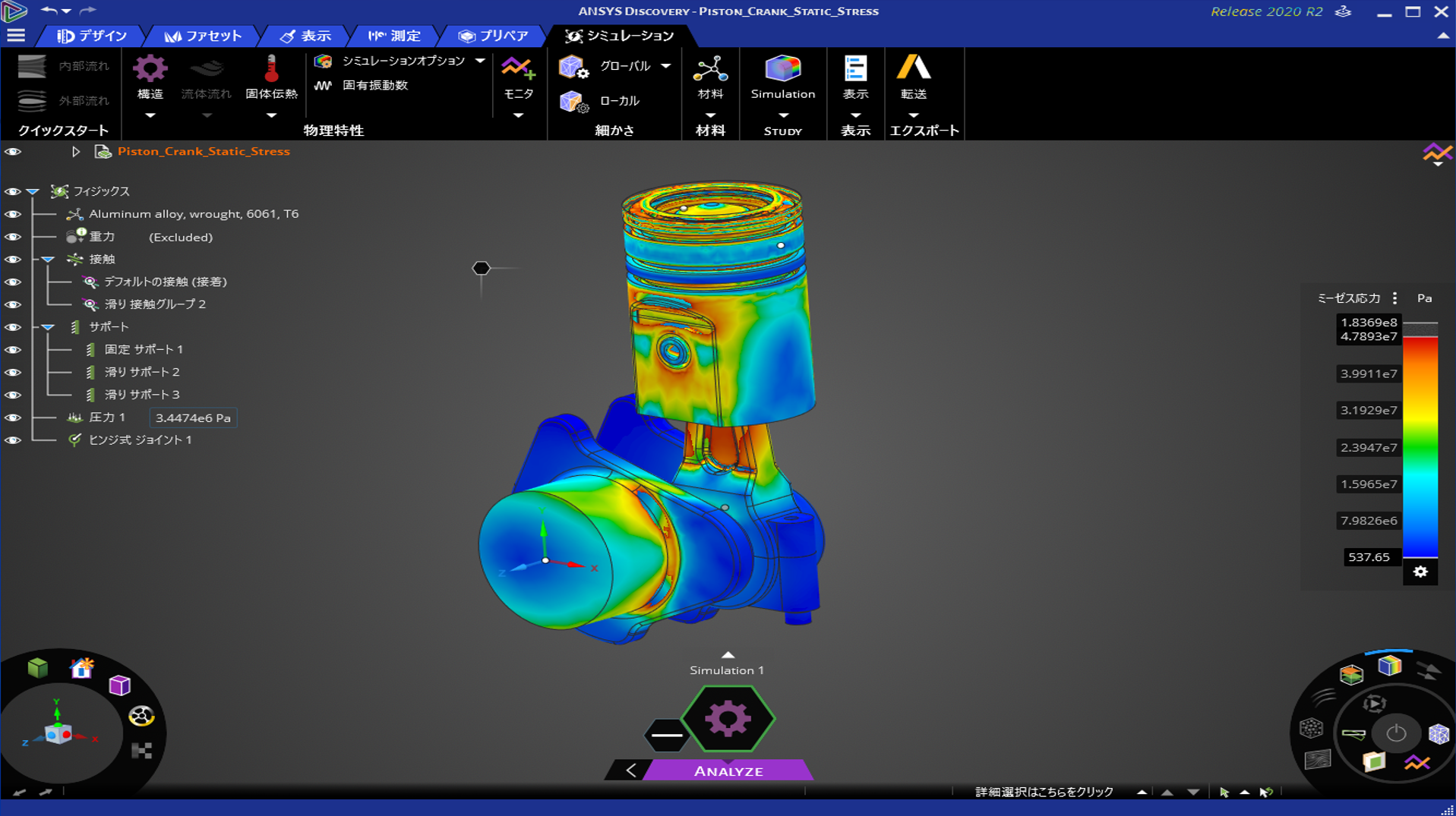The width and height of the screenshot is (1456, 816).
Task: Click the stress legend color bar
Action: [x=1420, y=448]
